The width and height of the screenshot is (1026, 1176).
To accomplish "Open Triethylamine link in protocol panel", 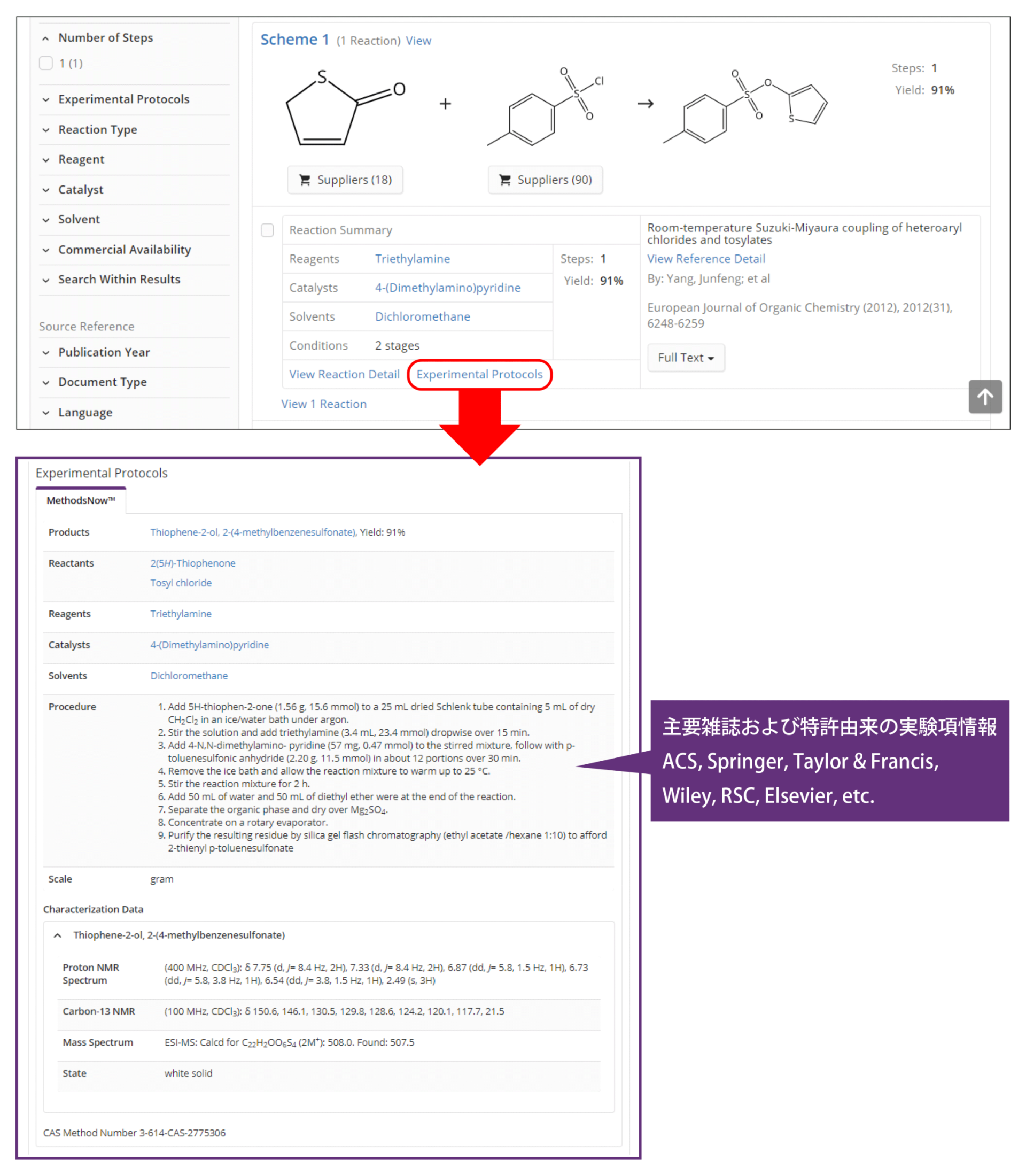I will (181, 614).
